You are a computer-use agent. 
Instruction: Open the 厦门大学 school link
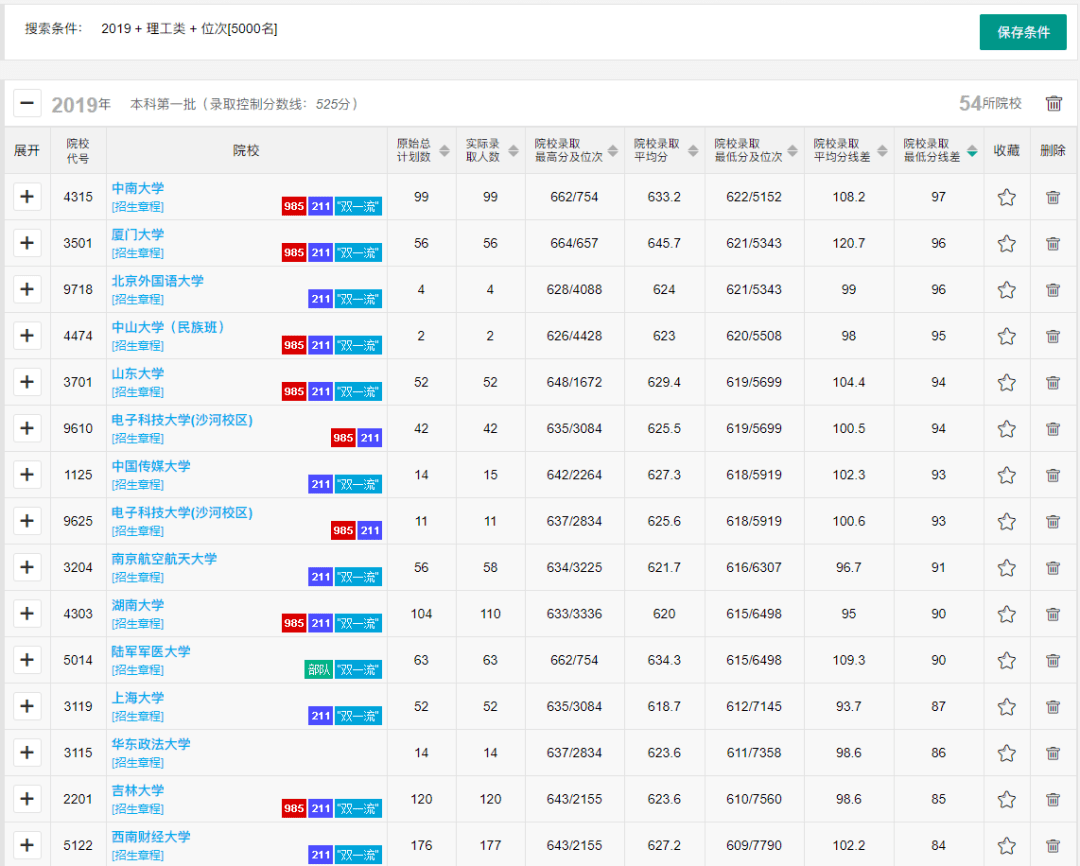click(x=138, y=234)
